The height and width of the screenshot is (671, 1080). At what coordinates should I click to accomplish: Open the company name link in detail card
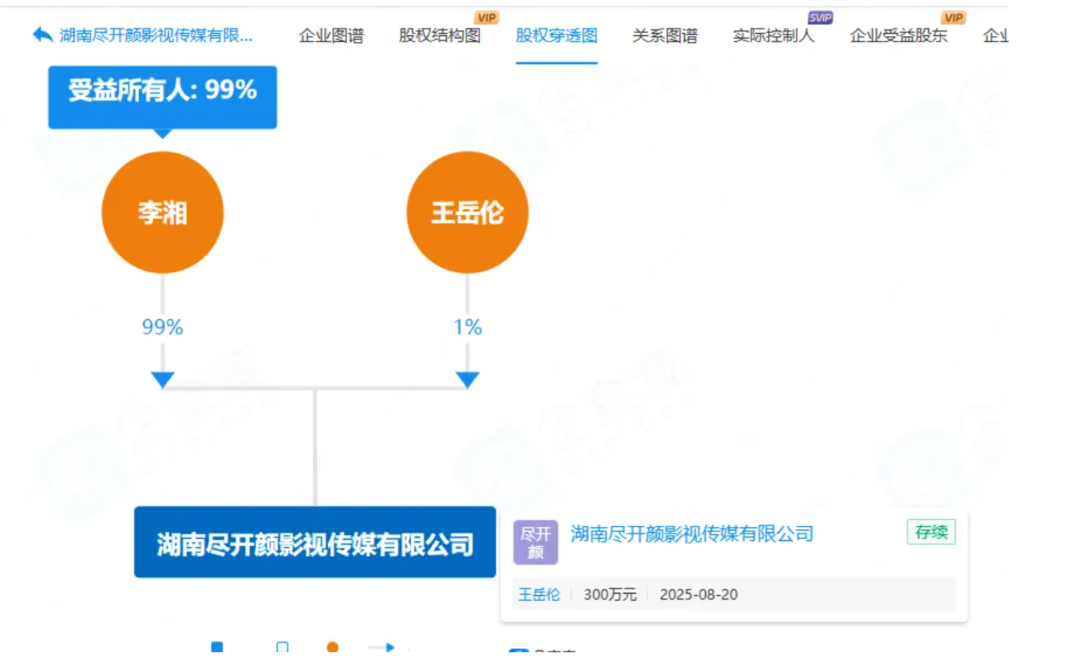click(x=692, y=533)
